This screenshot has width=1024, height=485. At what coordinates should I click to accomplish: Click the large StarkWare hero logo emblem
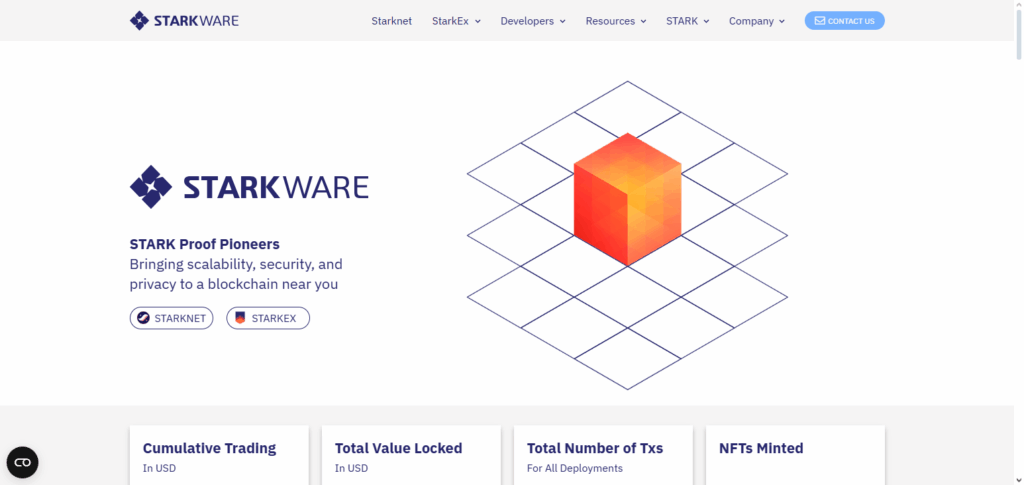[x=152, y=187]
